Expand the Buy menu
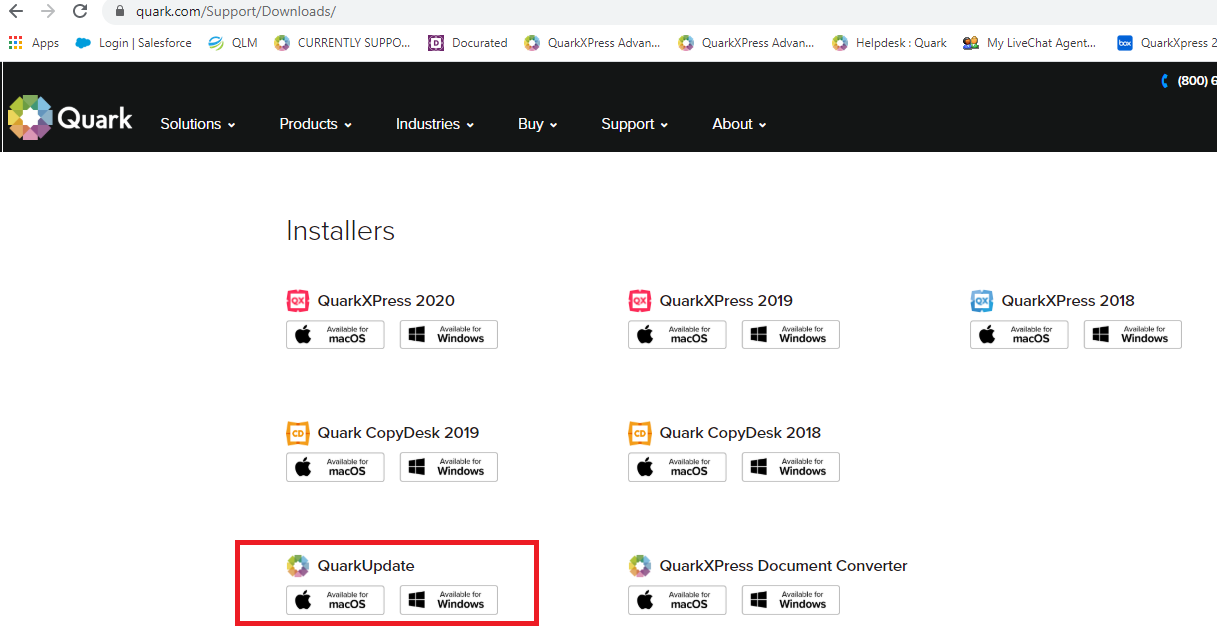 coord(538,124)
